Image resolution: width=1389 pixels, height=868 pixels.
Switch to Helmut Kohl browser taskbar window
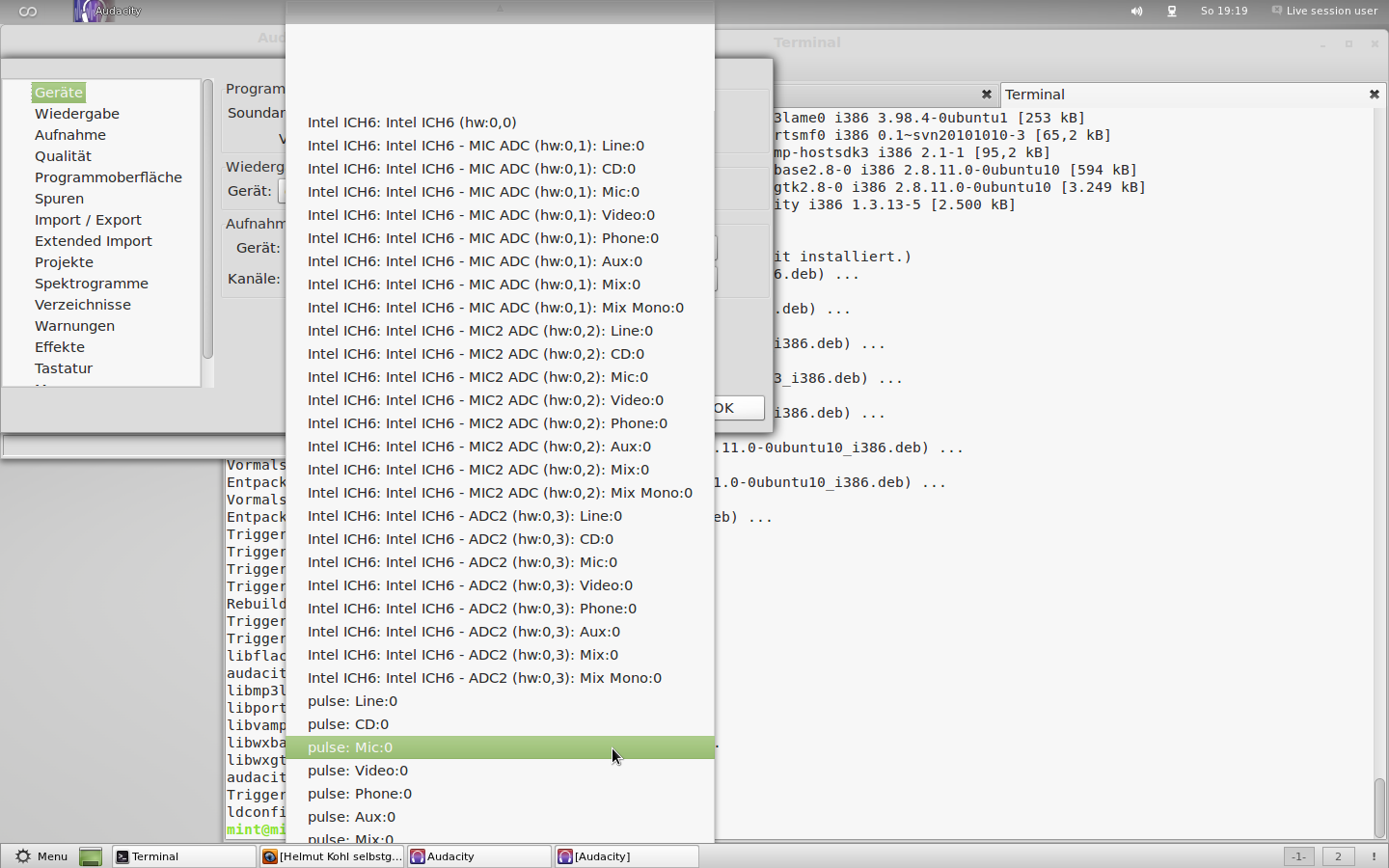tap(332, 856)
